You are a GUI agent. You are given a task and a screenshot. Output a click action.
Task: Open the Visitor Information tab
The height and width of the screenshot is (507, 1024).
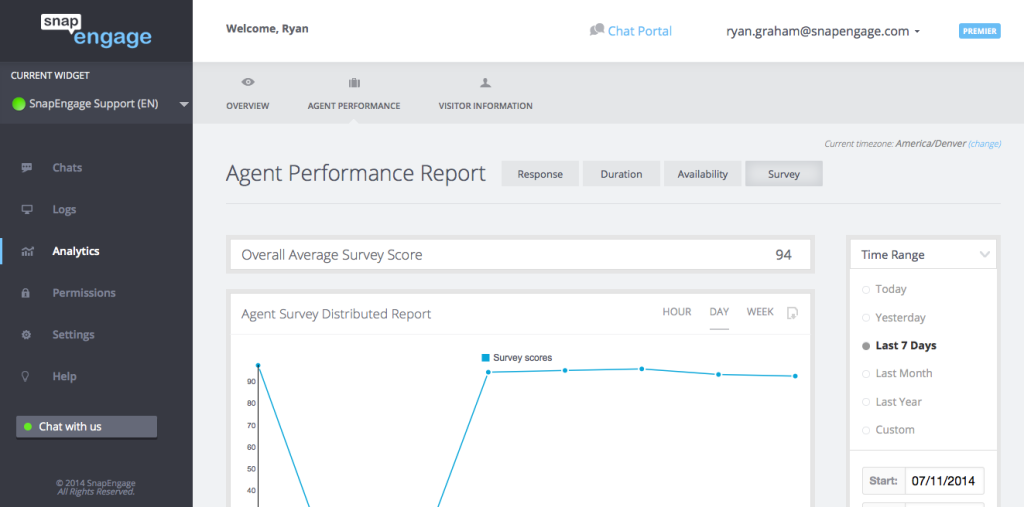[485, 94]
